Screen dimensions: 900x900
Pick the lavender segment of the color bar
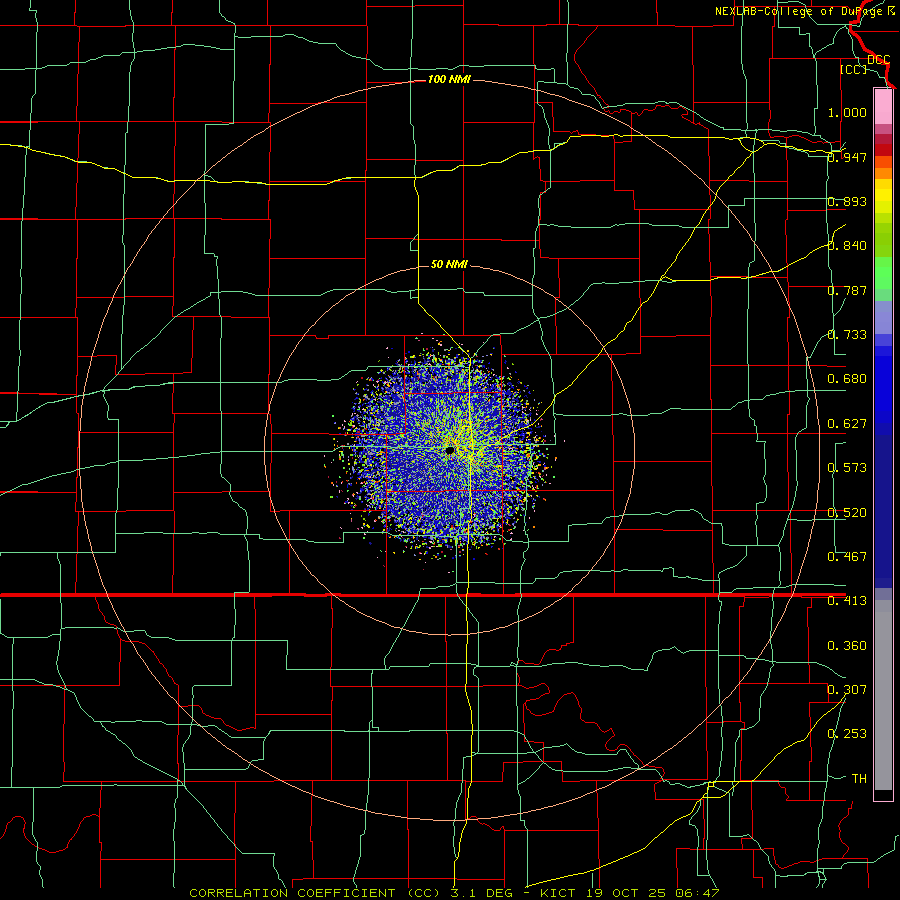[883, 317]
